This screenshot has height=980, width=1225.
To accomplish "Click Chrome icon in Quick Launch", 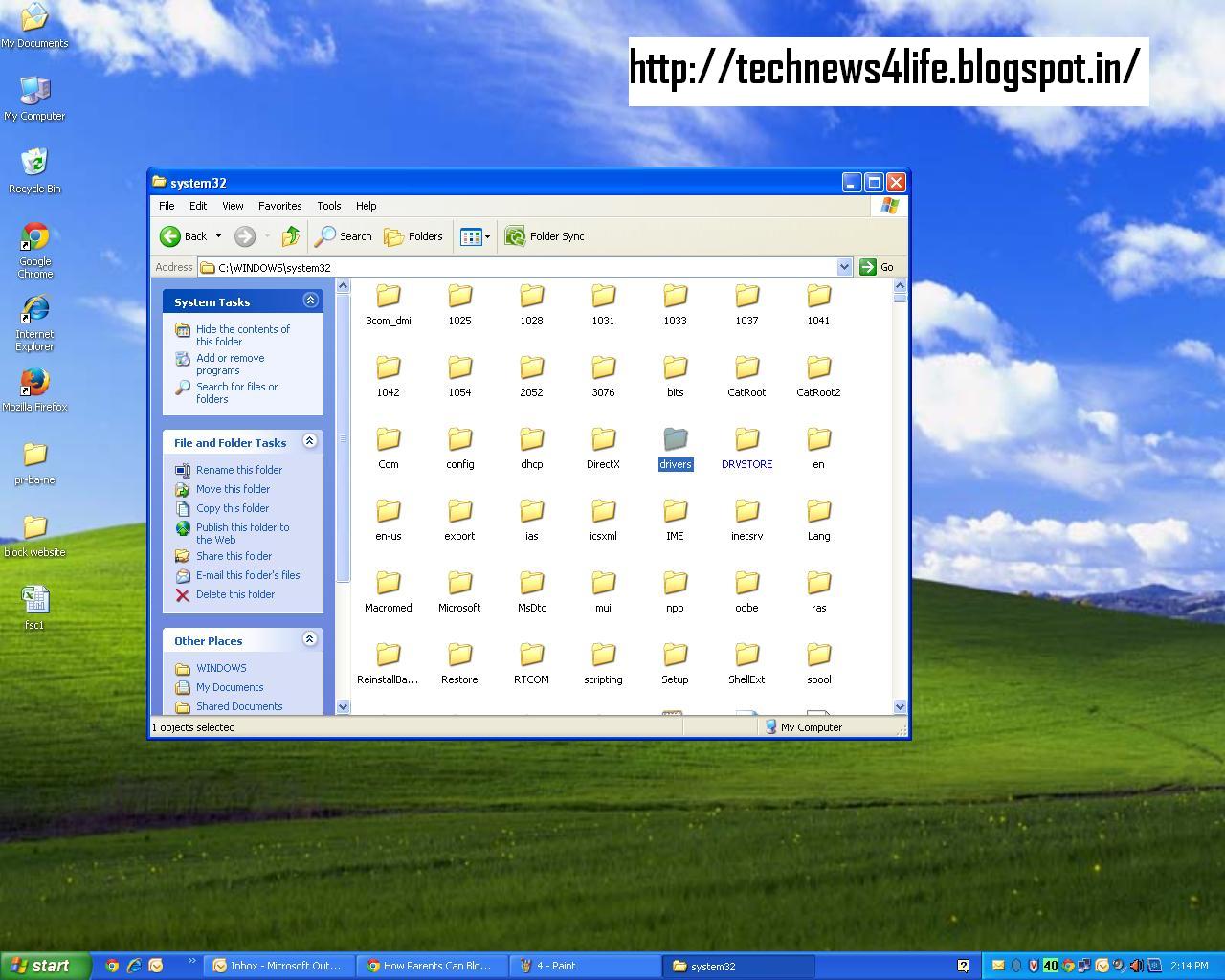I will (x=112, y=966).
